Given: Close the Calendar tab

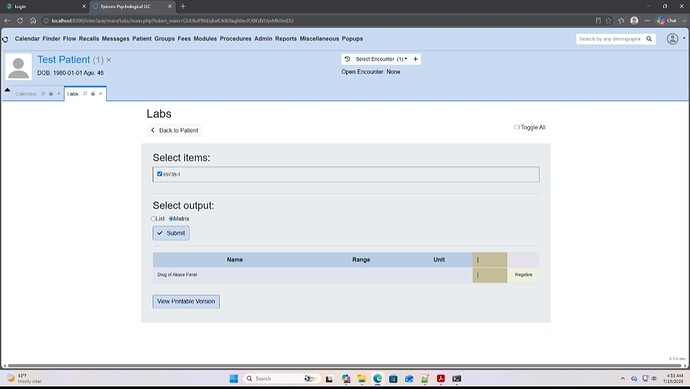Looking at the screenshot, I should point(59,94).
